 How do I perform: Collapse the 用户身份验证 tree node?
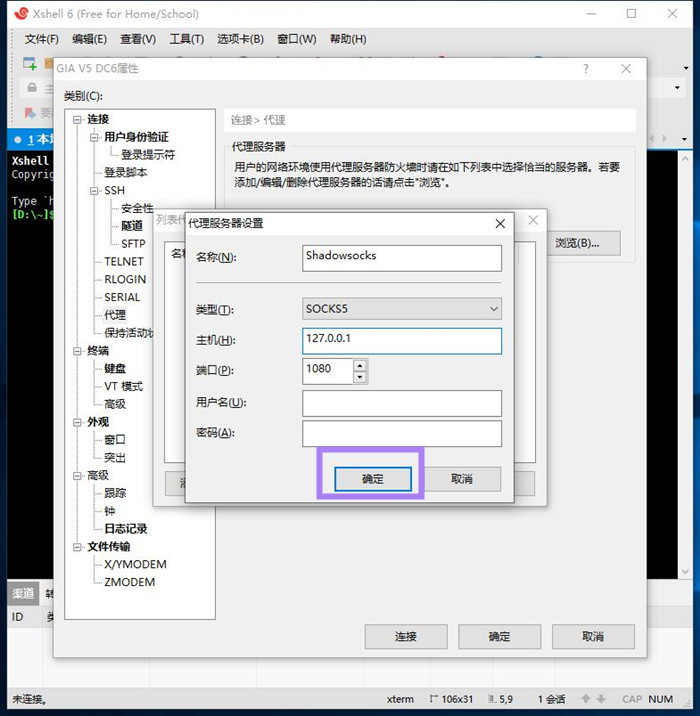tap(94, 137)
